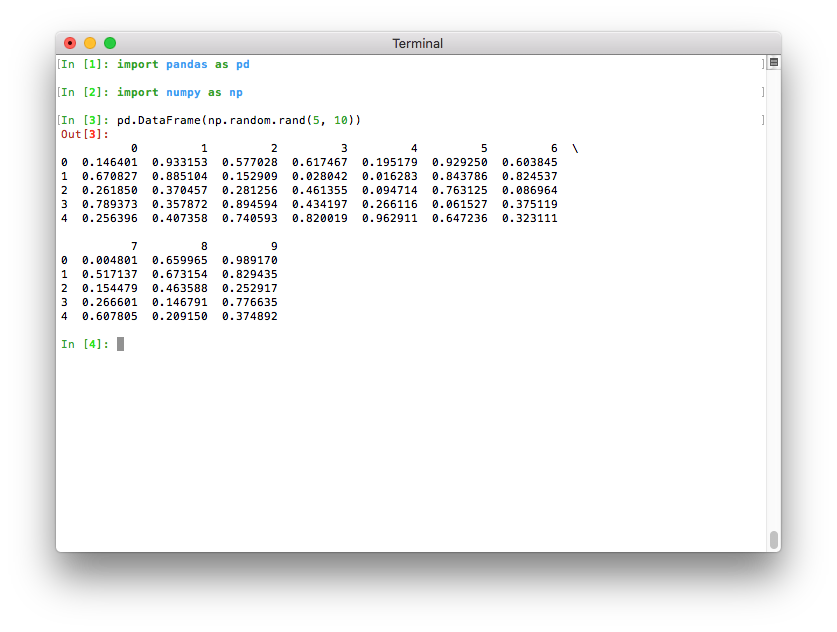Click the block cursor after In [4]
This screenshot has width=837, height=632.
click(120, 344)
